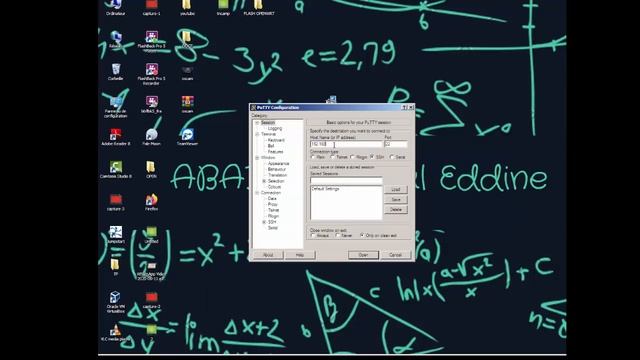Launch Camtasia Studio 8 shortcut
Image resolution: width=640 pixels, height=360 pixels.
116,169
